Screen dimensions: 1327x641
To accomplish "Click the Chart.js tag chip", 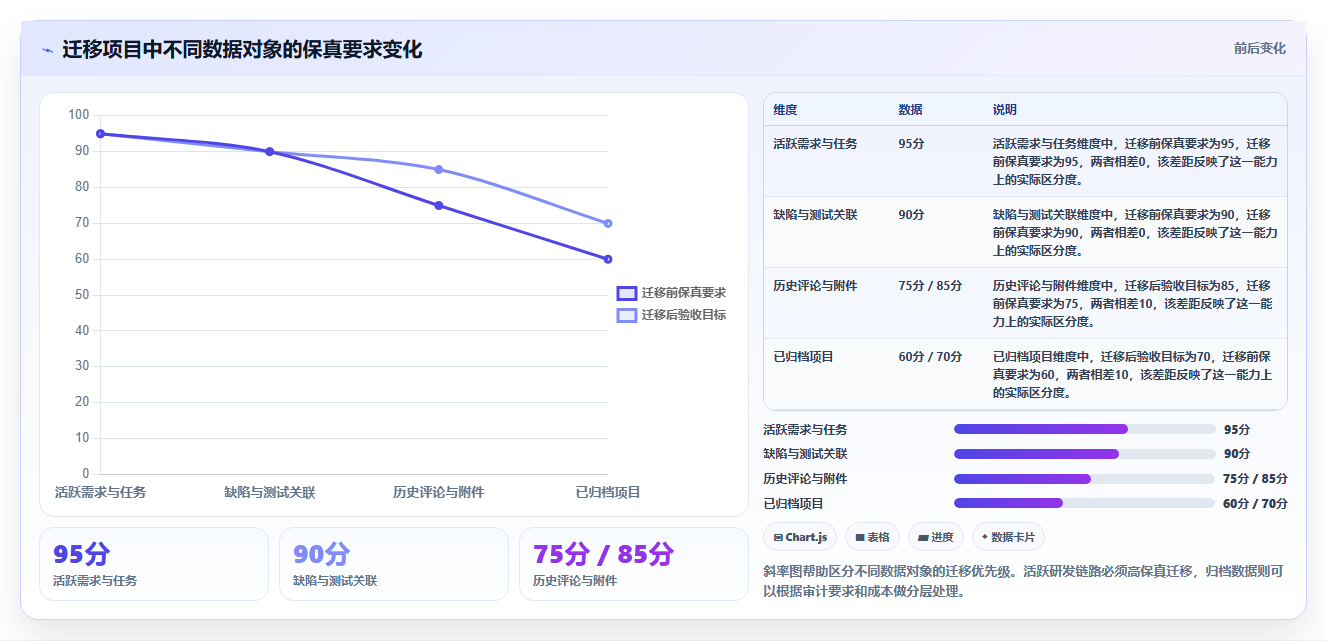I will [800, 537].
